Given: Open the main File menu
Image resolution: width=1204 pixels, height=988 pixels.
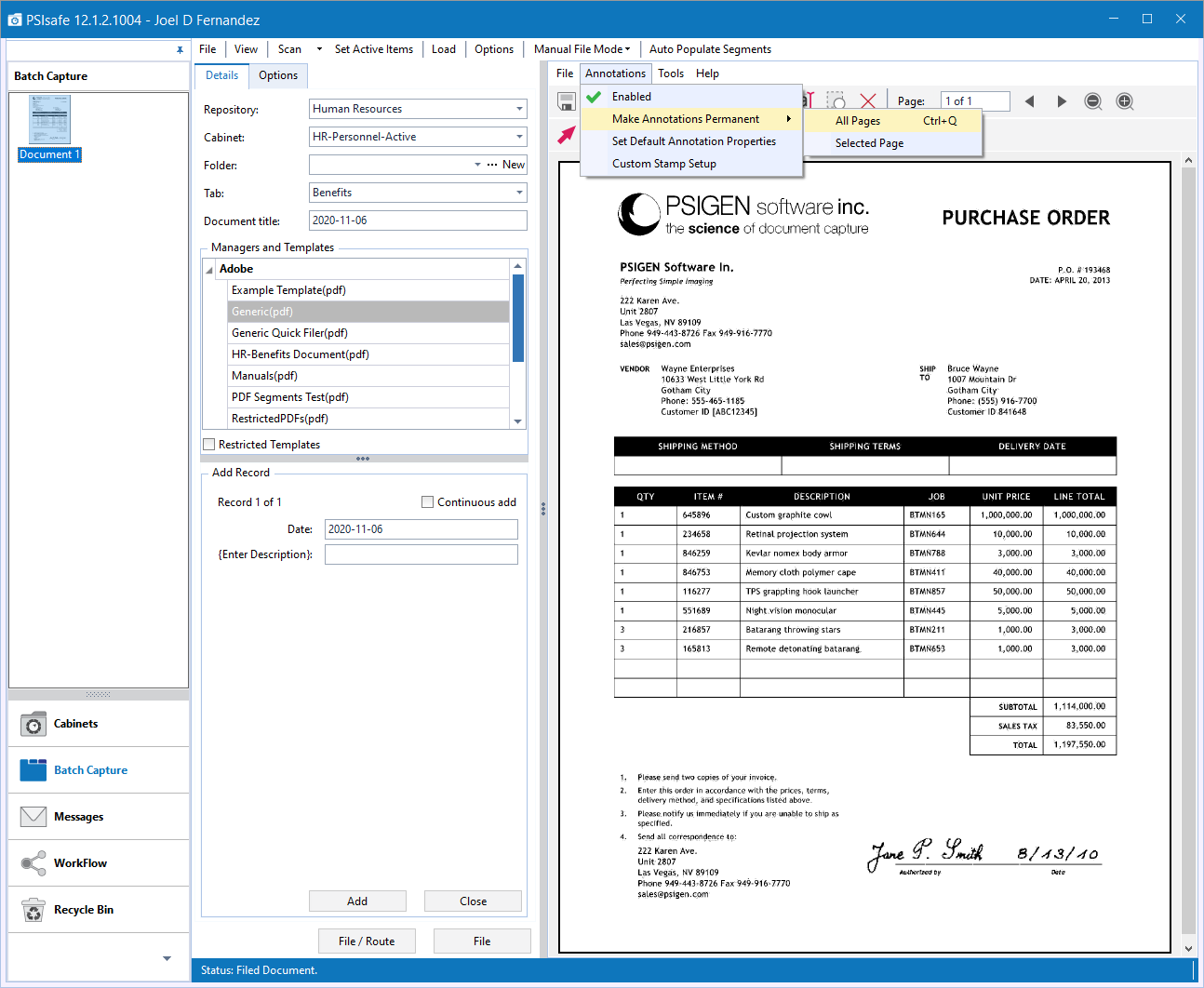Looking at the screenshot, I should point(207,49).
